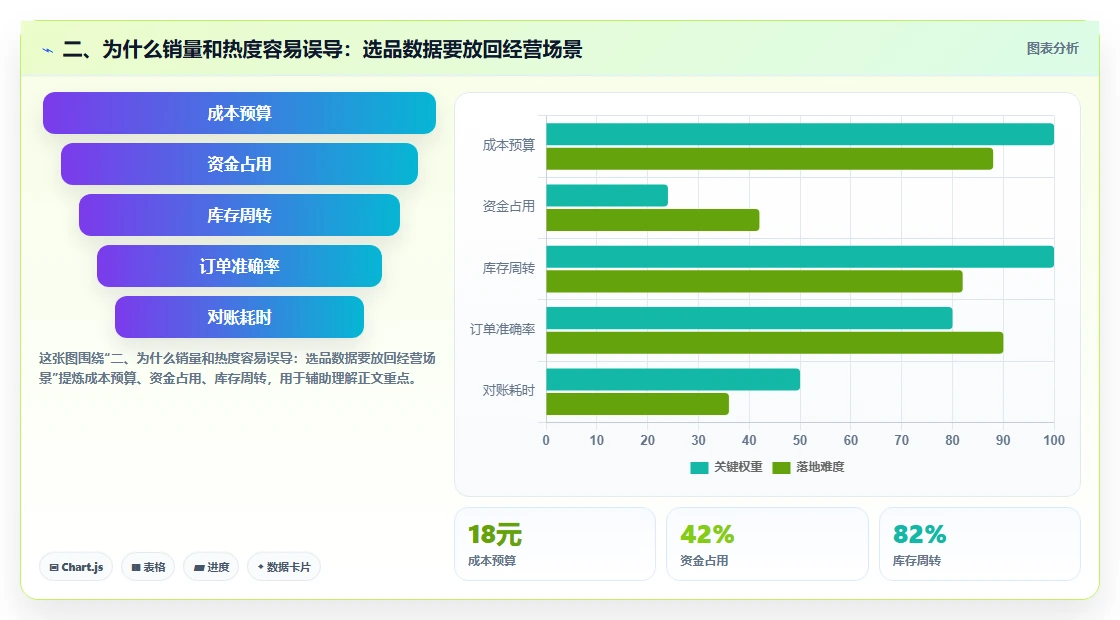Click the 成本预算 y-axis label
The height and width of the screenshot is (620, 1120).
(x=509, y=146)
